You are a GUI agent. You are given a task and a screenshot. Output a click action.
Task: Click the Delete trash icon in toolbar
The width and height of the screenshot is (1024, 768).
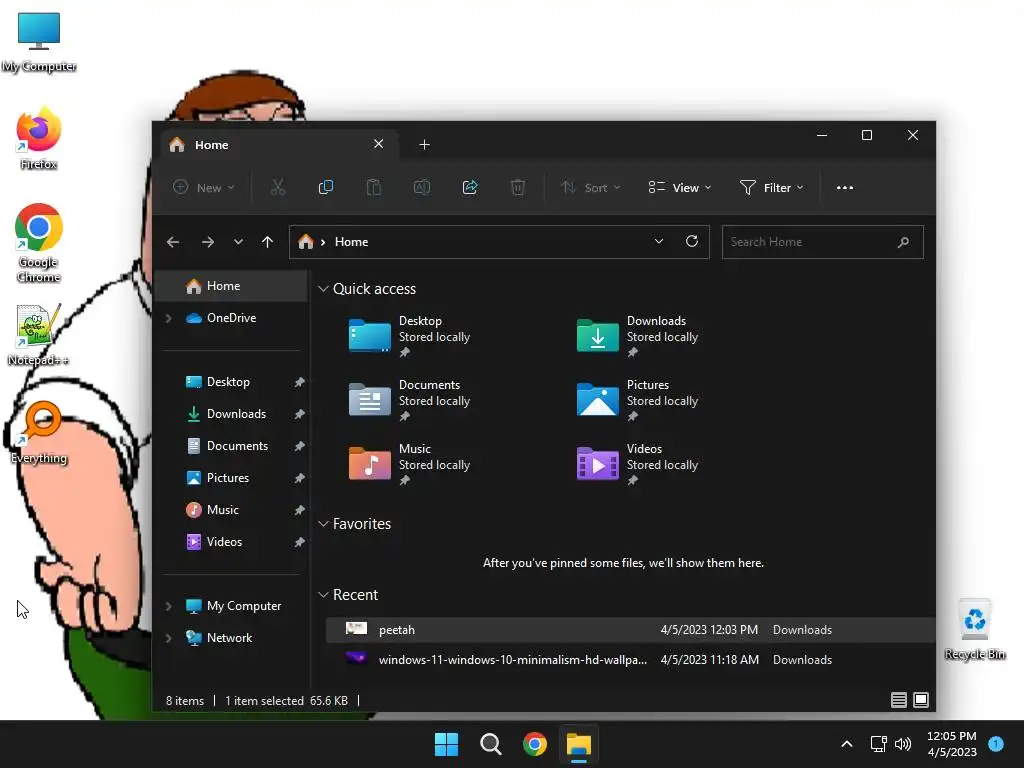[x=518, y=187]
